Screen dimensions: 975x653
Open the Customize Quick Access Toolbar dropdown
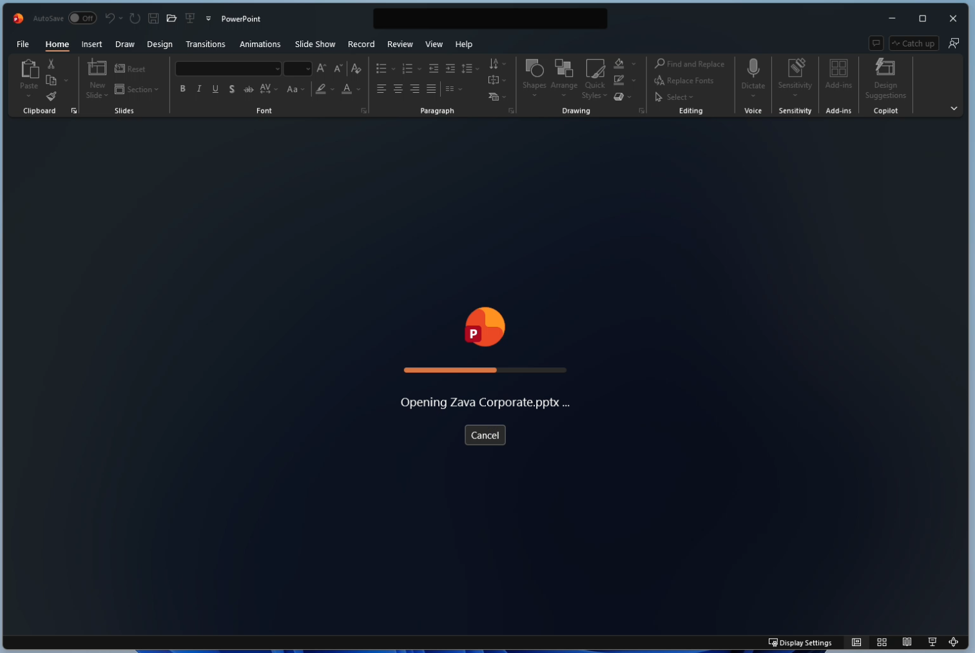coord(208,19)
